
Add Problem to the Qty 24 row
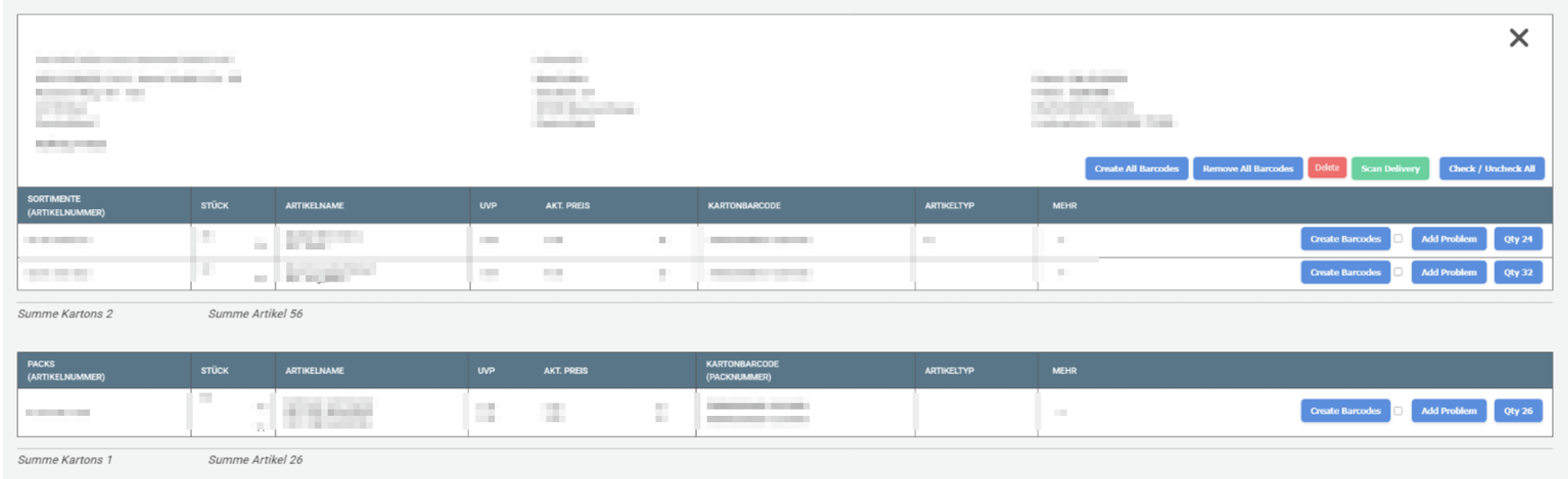(x=1448, y=239)
